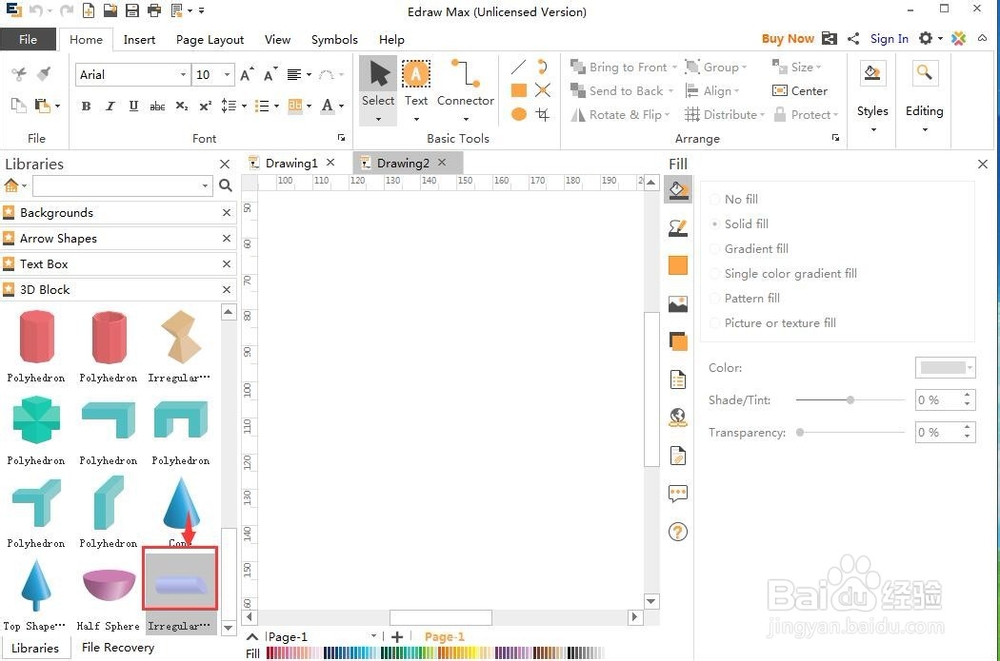Select the orange fill color sidebar swatch
Image resolution: width=1000 pixels, height=661 pixels.
point(678,266)
